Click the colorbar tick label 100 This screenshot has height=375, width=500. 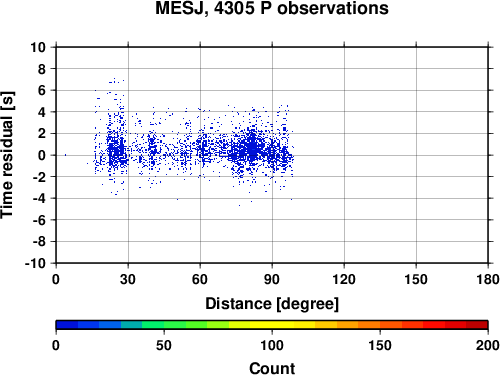click(272, 345)
